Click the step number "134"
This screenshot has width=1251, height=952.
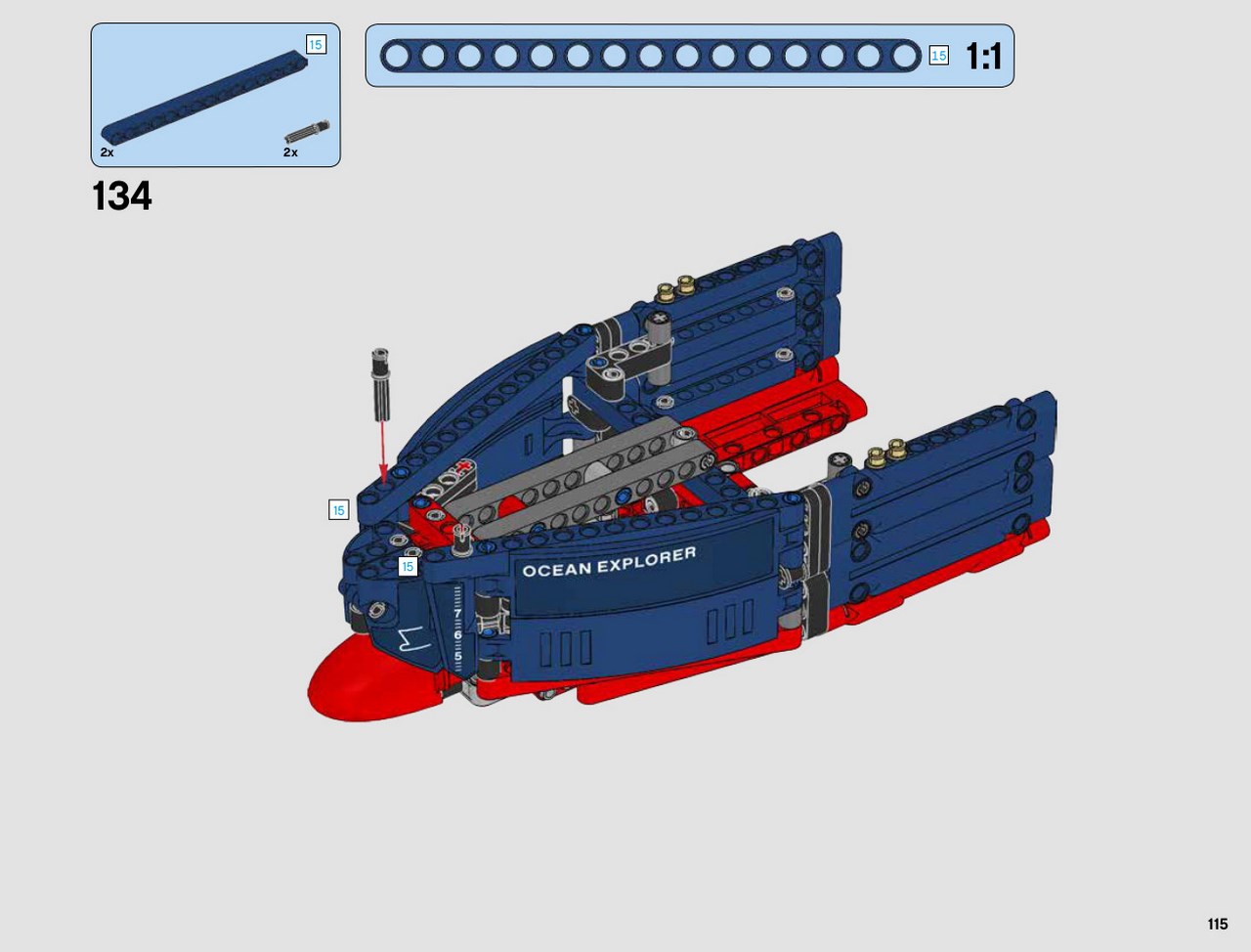[x=122, y=196]
